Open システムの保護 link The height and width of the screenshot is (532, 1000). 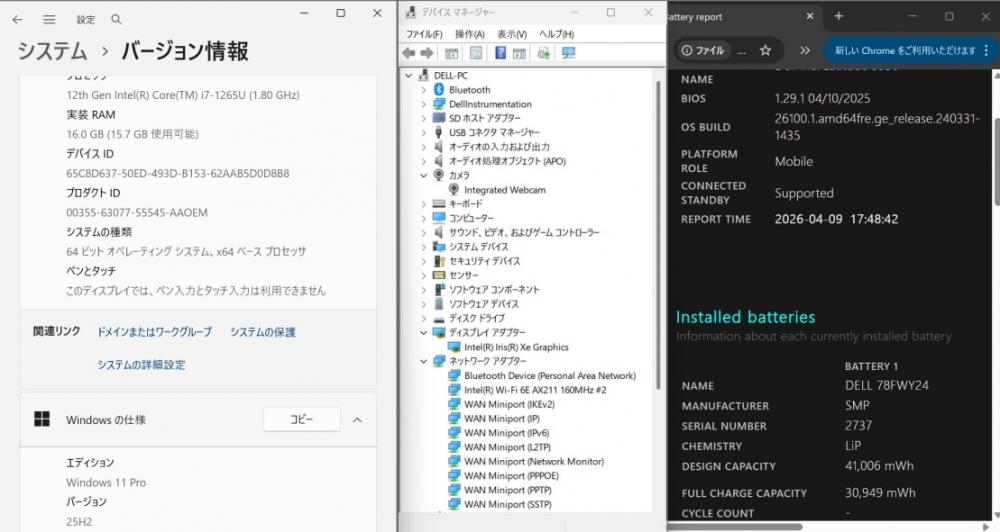[x=263, y=332]
